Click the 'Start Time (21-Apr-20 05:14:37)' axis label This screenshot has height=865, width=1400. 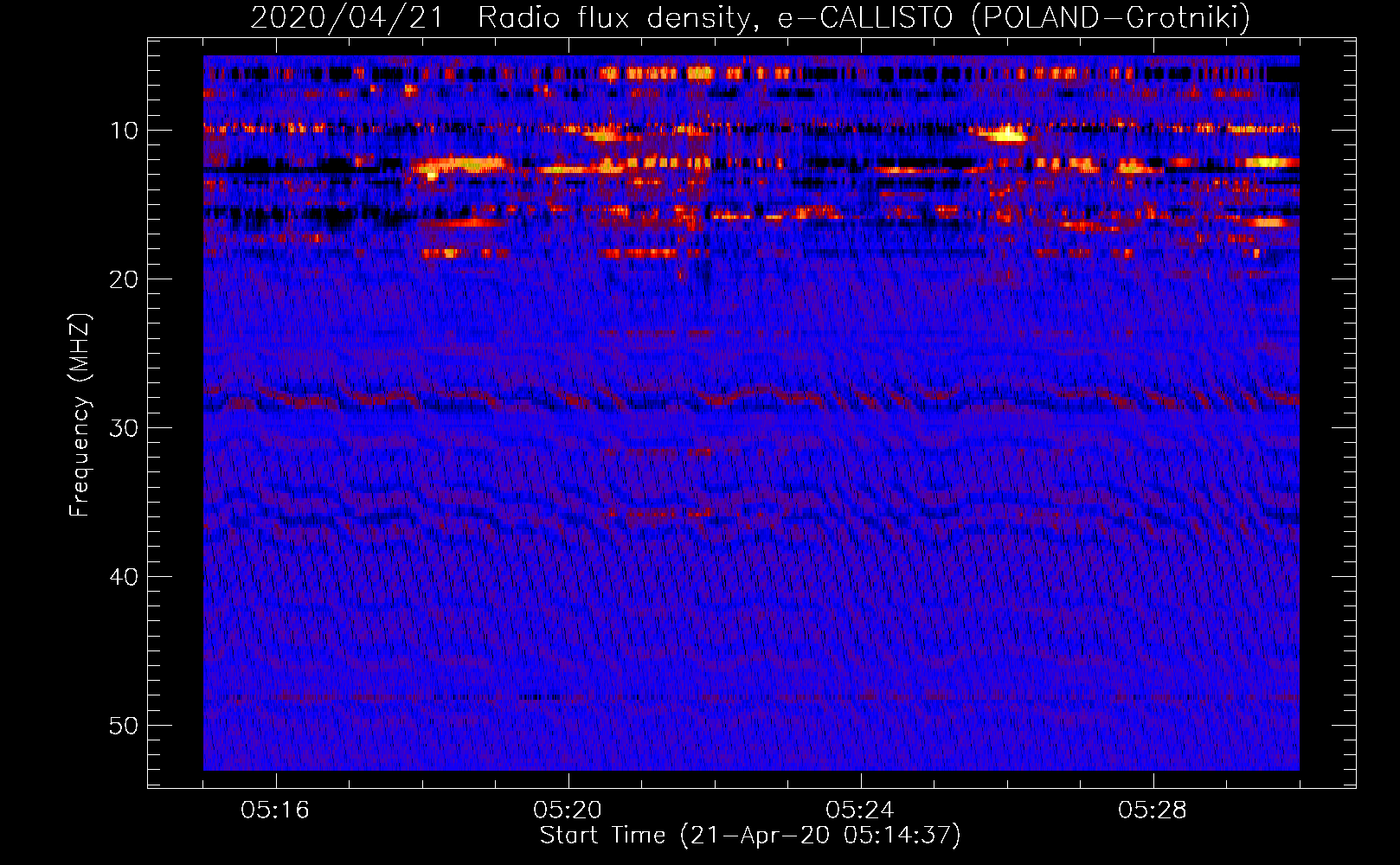(750, 836)
